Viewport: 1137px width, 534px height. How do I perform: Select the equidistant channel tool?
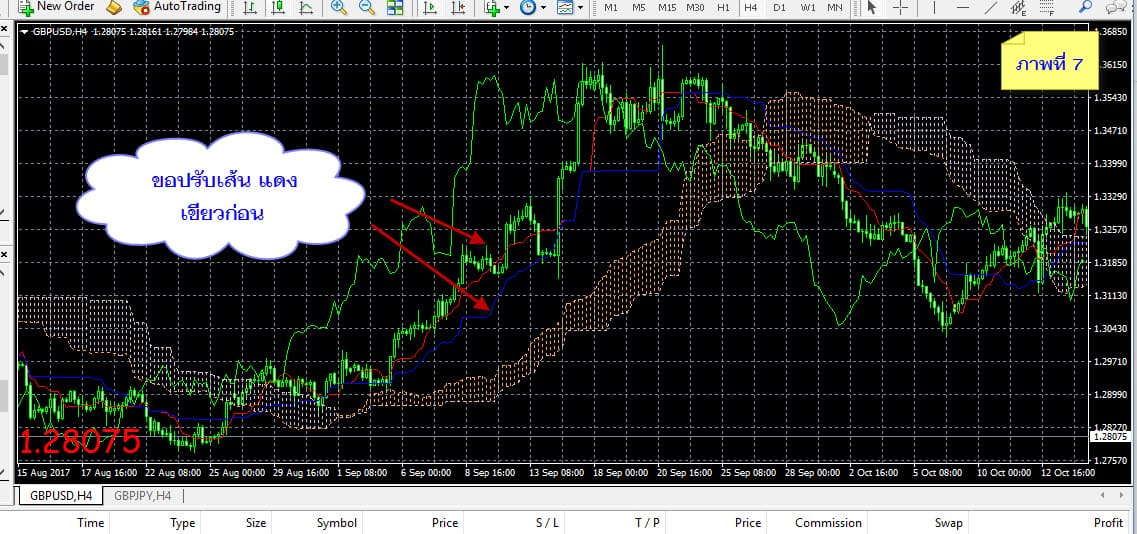pyautogui.click(x=1019, y=7)
